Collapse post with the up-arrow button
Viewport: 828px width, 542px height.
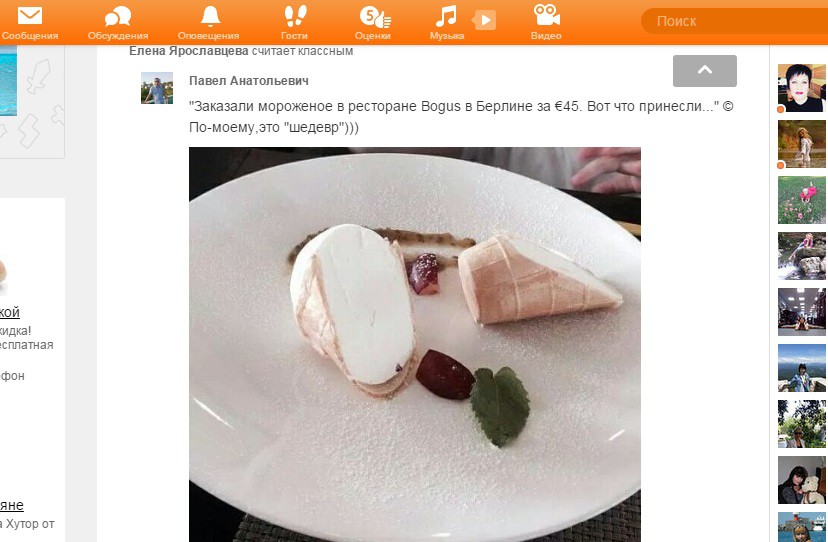coord(704,71)
